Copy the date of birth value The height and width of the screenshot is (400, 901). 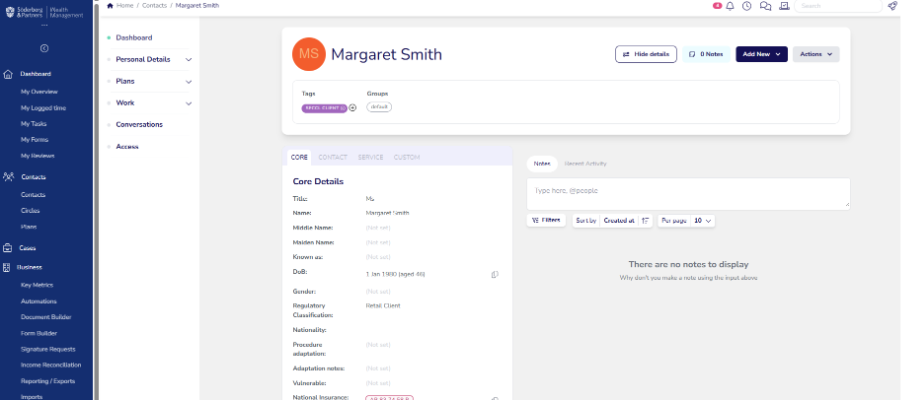coord(495,275)
